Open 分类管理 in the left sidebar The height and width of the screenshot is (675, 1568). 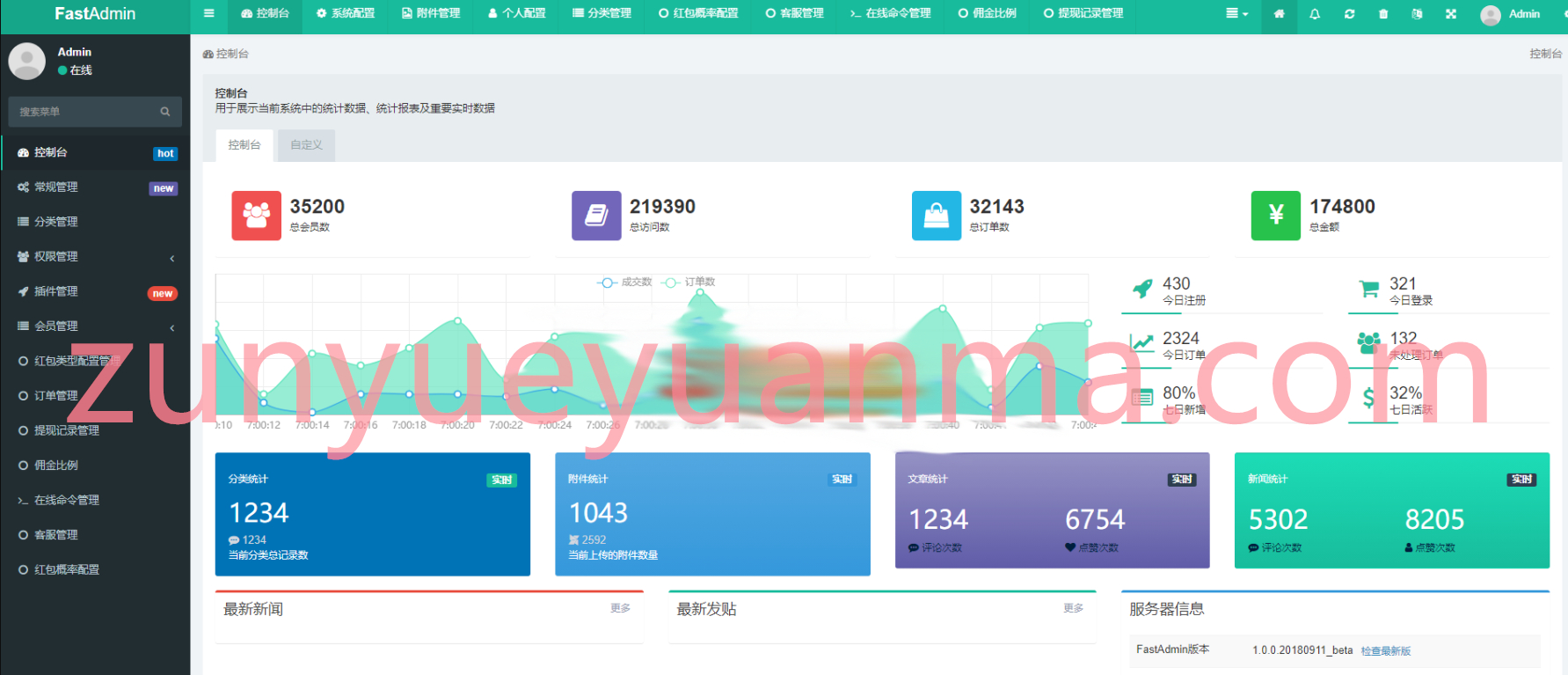point(95,222)
